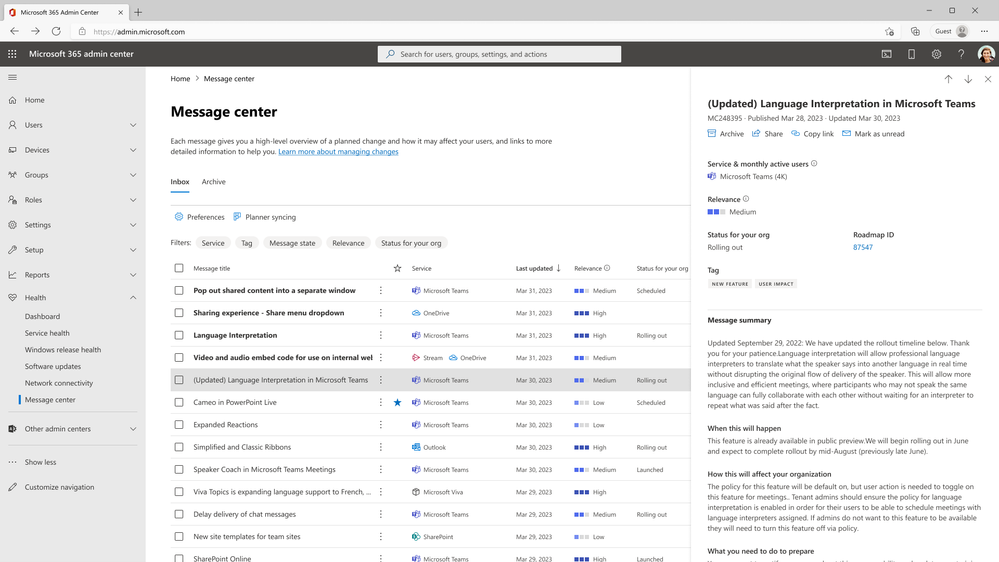Click info icon beside Service & monthly active users
The image size is (999, 562).
point(814,164)
